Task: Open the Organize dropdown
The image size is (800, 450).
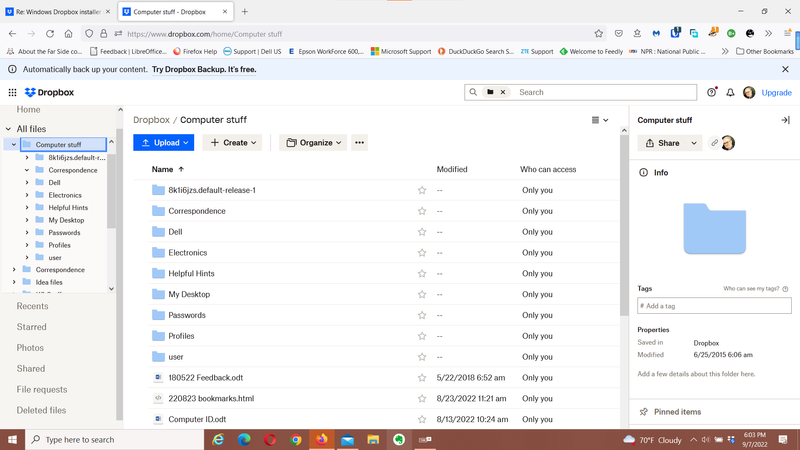Action: coord(313,143)
